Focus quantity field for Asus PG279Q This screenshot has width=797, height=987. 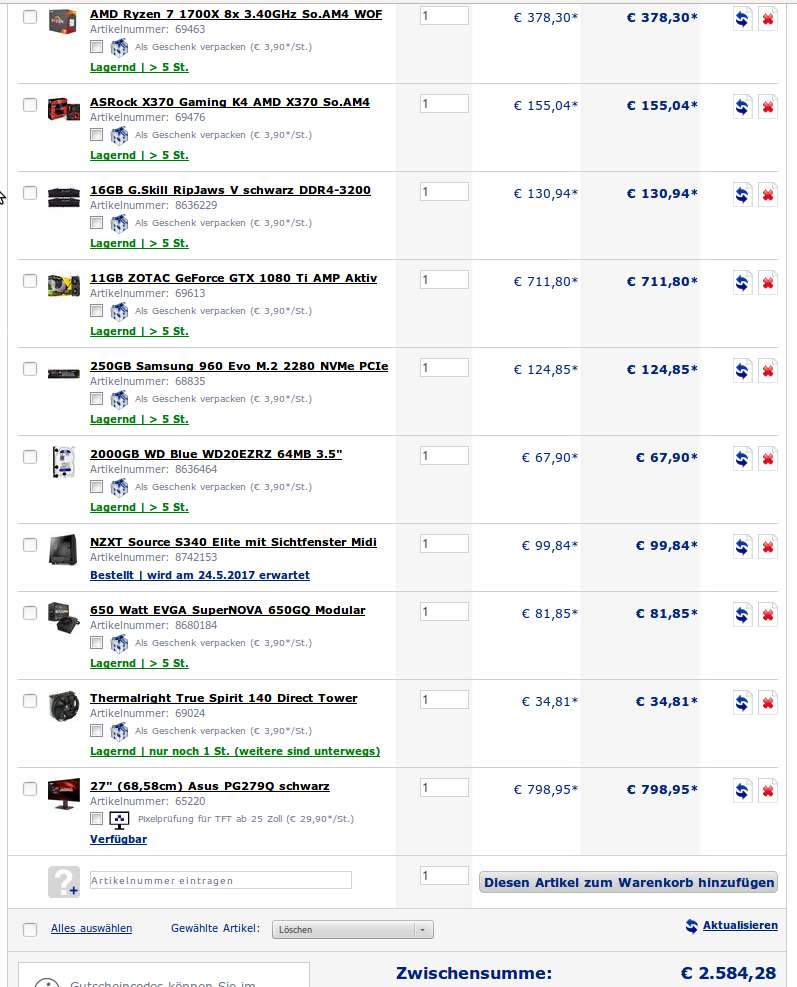[x=444, y=787]
